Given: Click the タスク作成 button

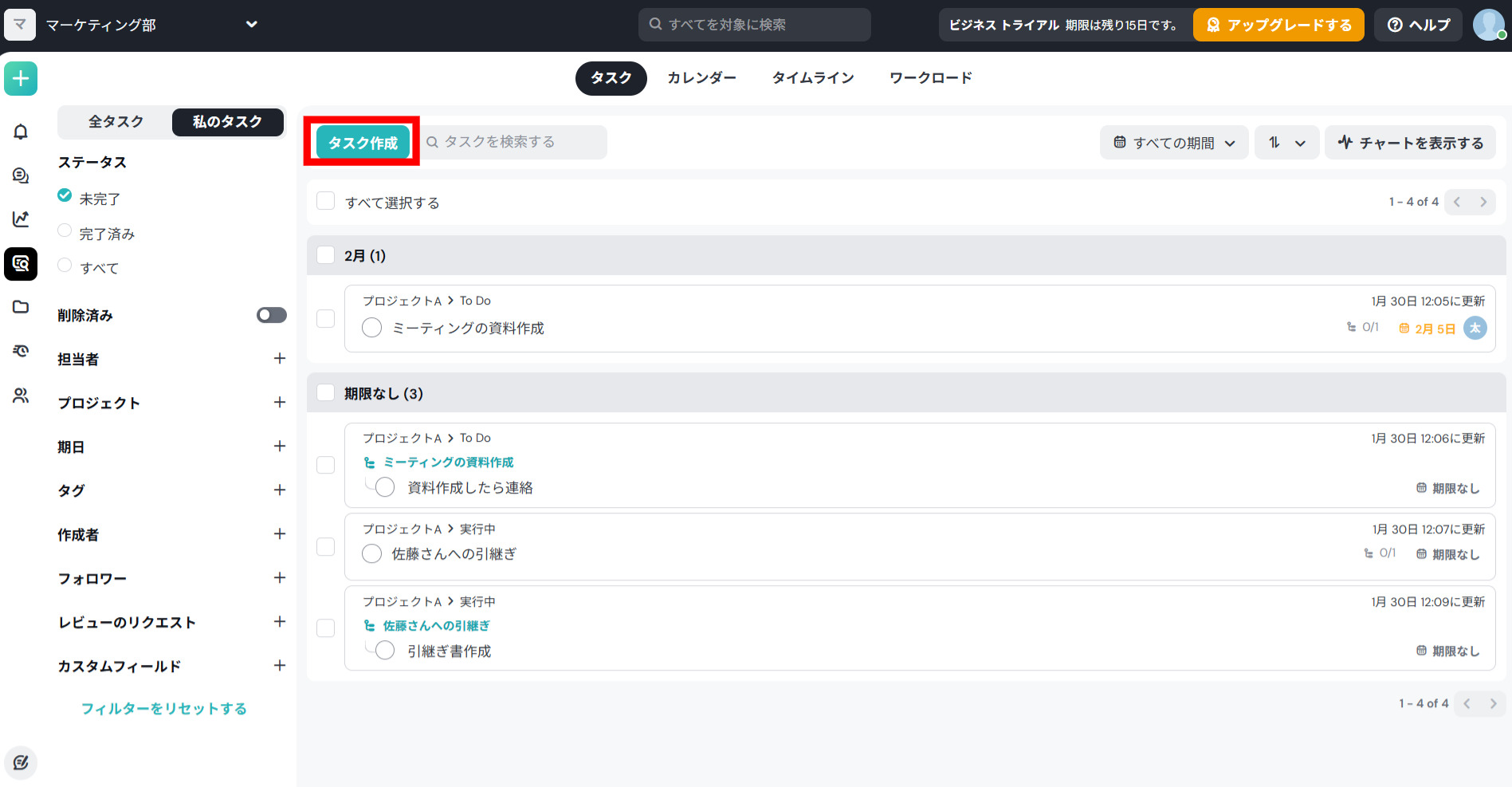Looking at the screenshot, I should coord(363,143).
